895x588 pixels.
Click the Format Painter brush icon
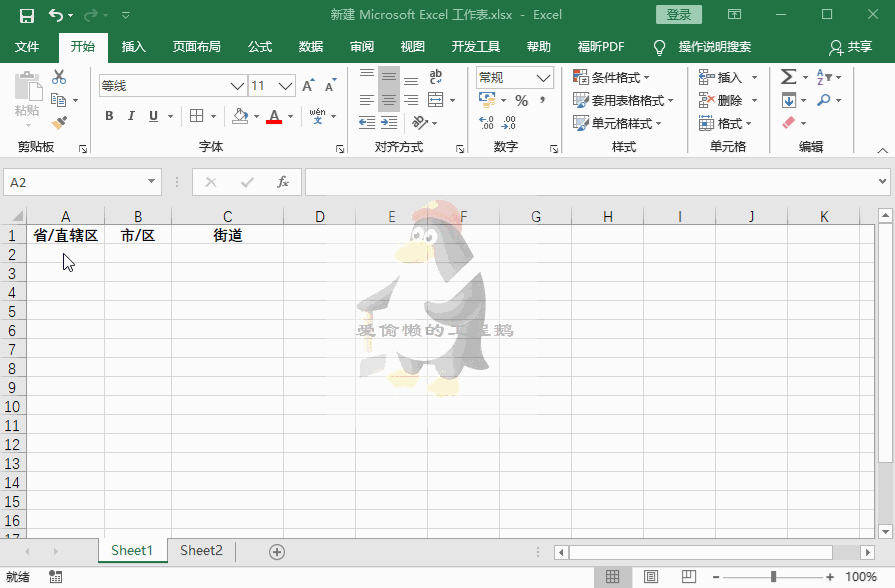tap(59, 122)
